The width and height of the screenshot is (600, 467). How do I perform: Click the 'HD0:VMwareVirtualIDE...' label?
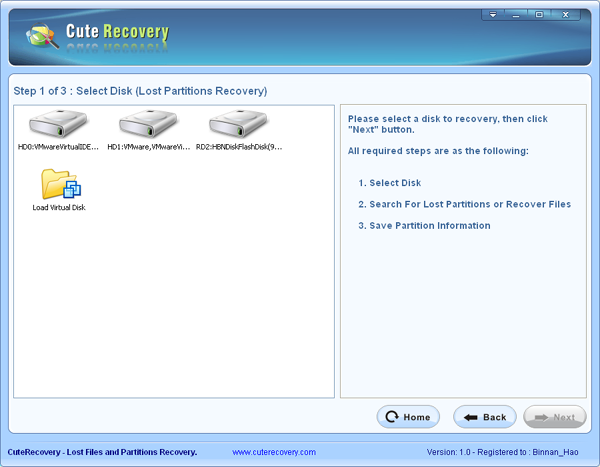[x=58, y=147]
